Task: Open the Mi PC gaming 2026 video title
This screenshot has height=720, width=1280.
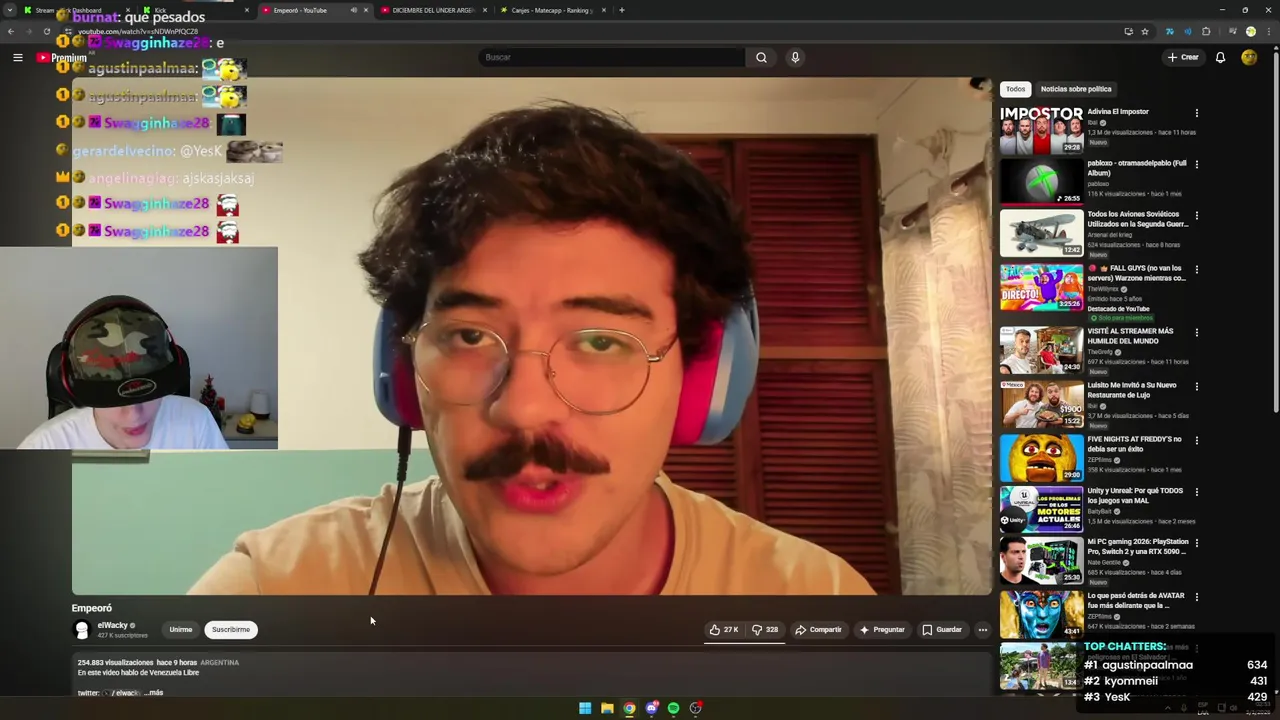Action: click(x=1136, y=546)
